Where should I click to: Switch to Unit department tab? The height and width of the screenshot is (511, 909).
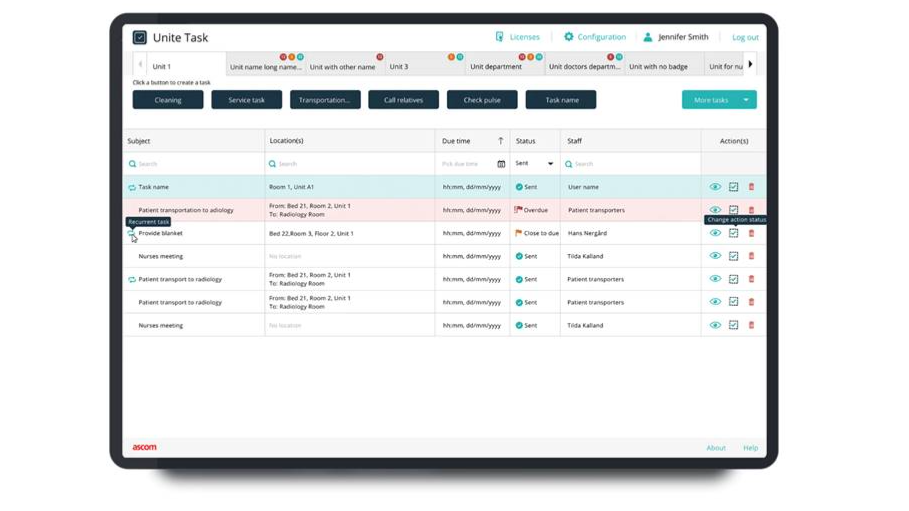point(506,64)
